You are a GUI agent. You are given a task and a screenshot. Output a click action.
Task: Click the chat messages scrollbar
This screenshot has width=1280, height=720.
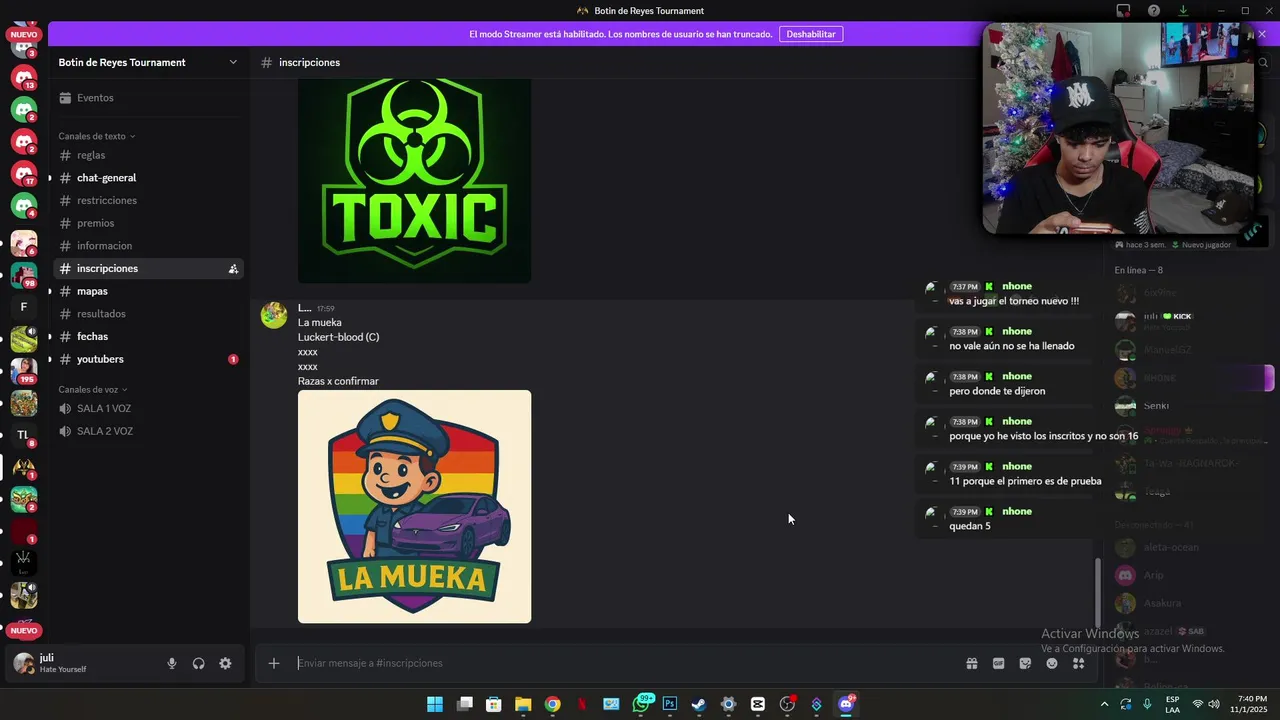1097,592
